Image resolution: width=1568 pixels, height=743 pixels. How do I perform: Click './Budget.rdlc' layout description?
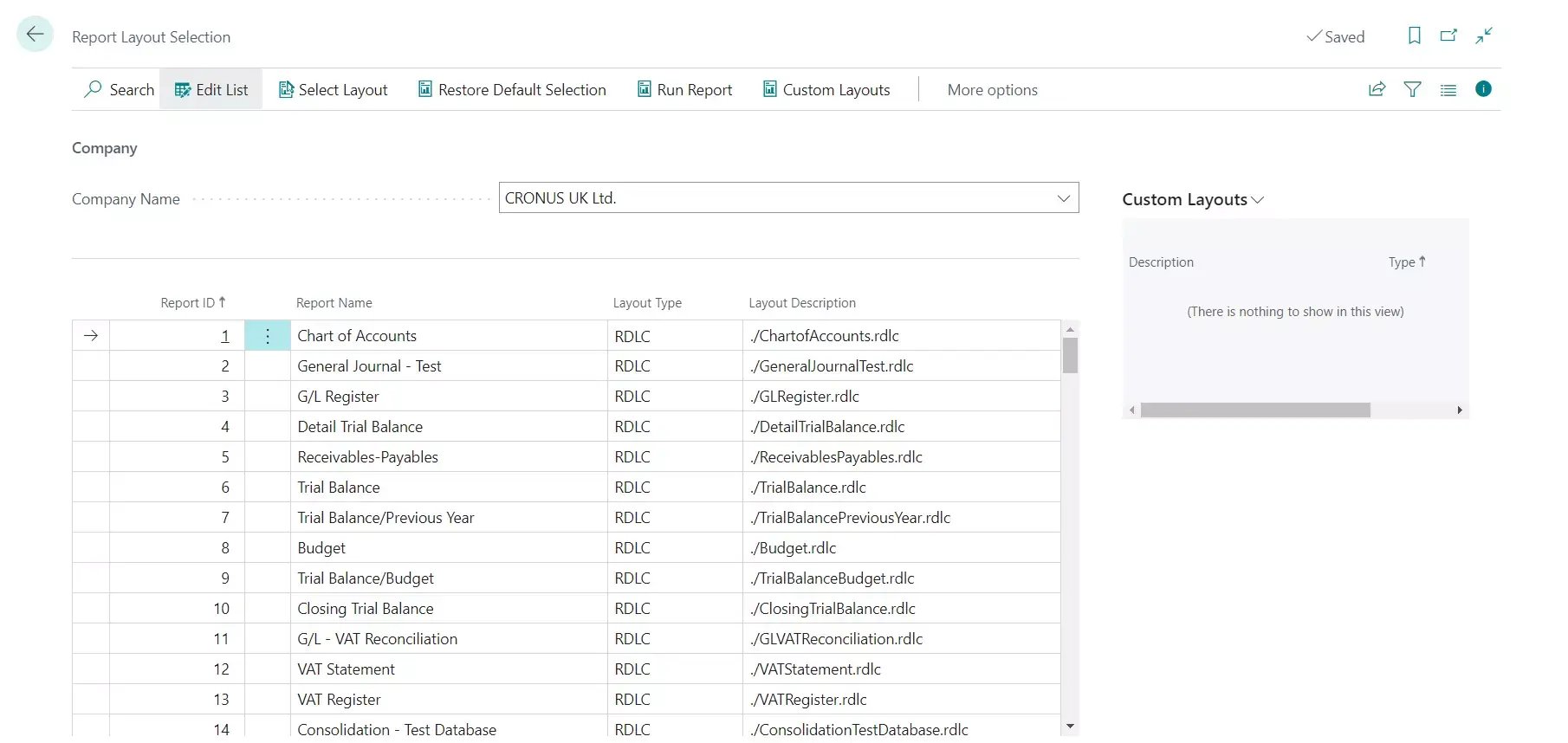pyautogui.click(x=901, y=547)
